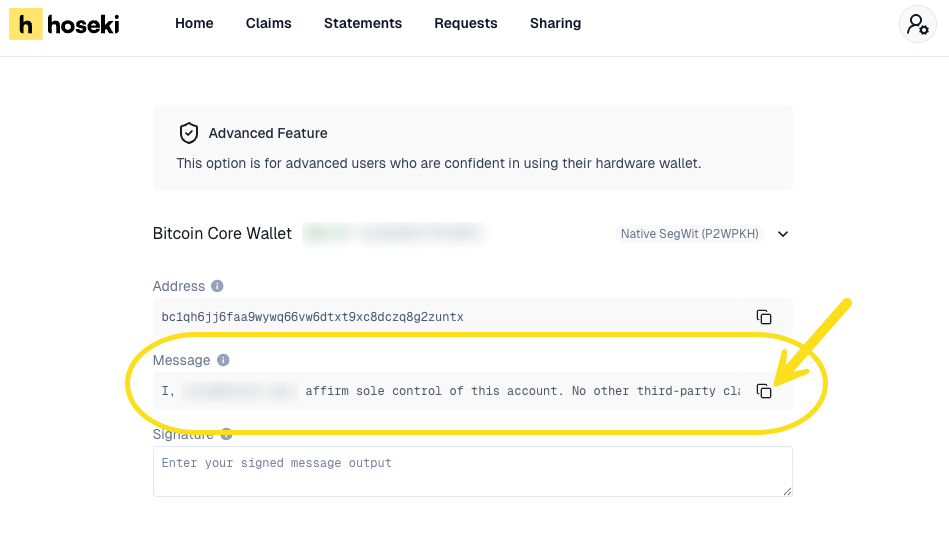Viewport: 949px width, 547px height.
Task: Click the Signature textarea resize handle
Action: coord(787,491)
